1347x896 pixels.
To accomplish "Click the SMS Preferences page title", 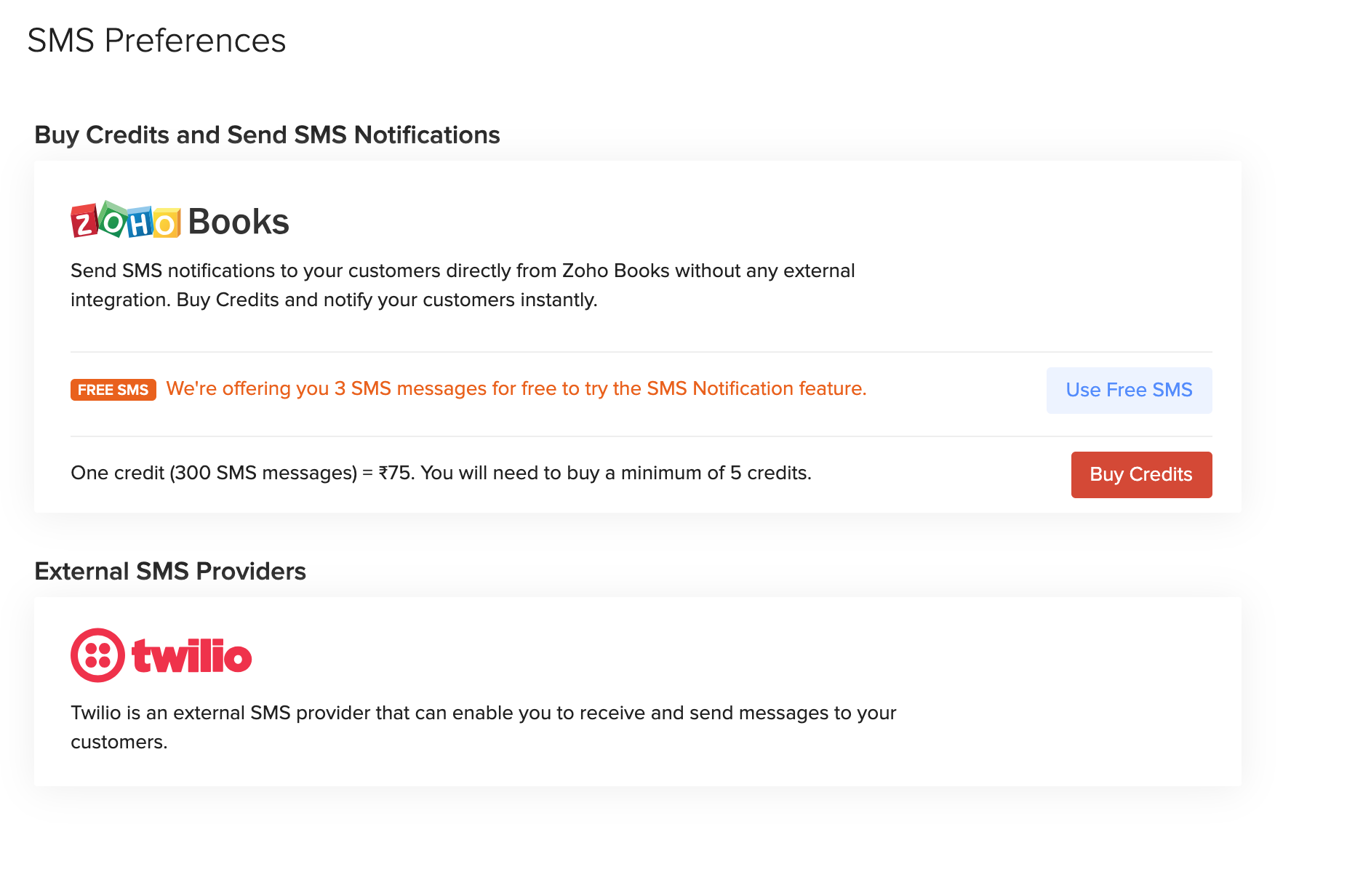I will point(156,40).
